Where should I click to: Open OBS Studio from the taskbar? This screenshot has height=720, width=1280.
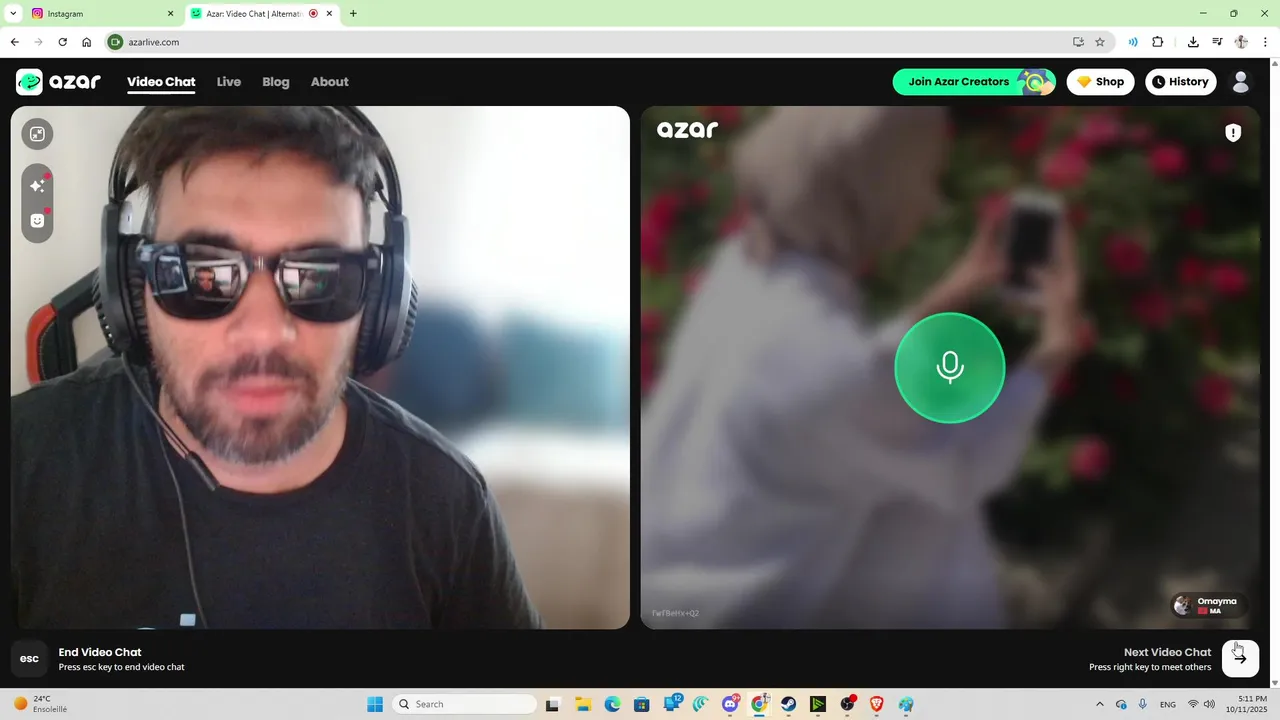(x=848, y=704)
